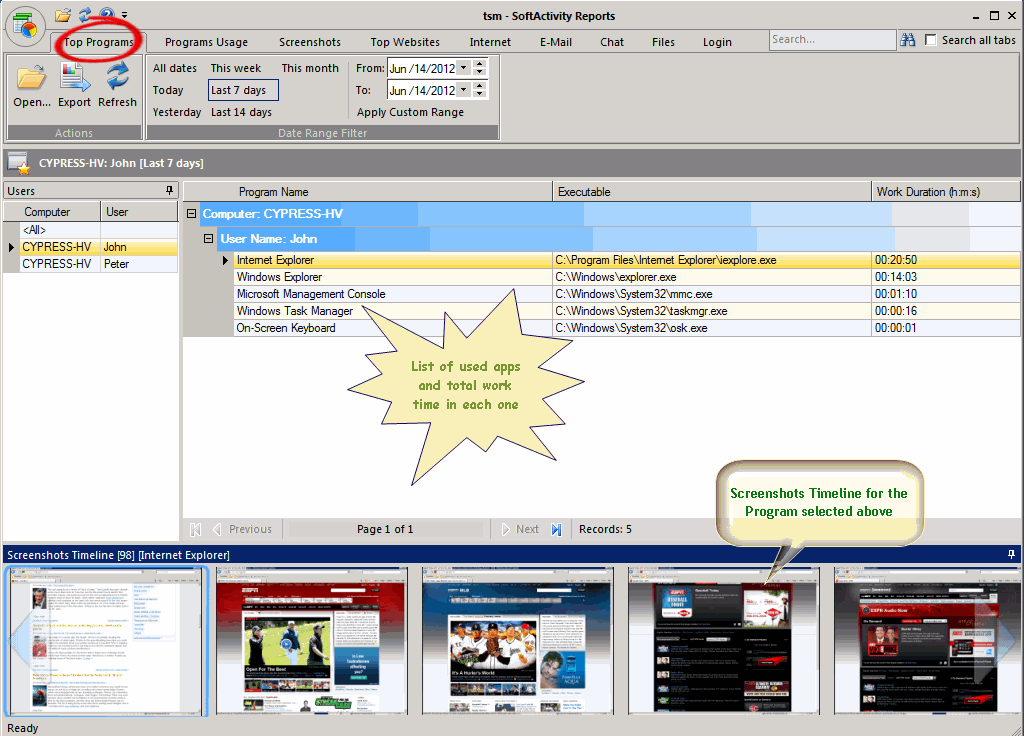The height and width of the screenshot is (736, 1024).
Task: Decrease the From date with down spinner
Action: [480, 72]
